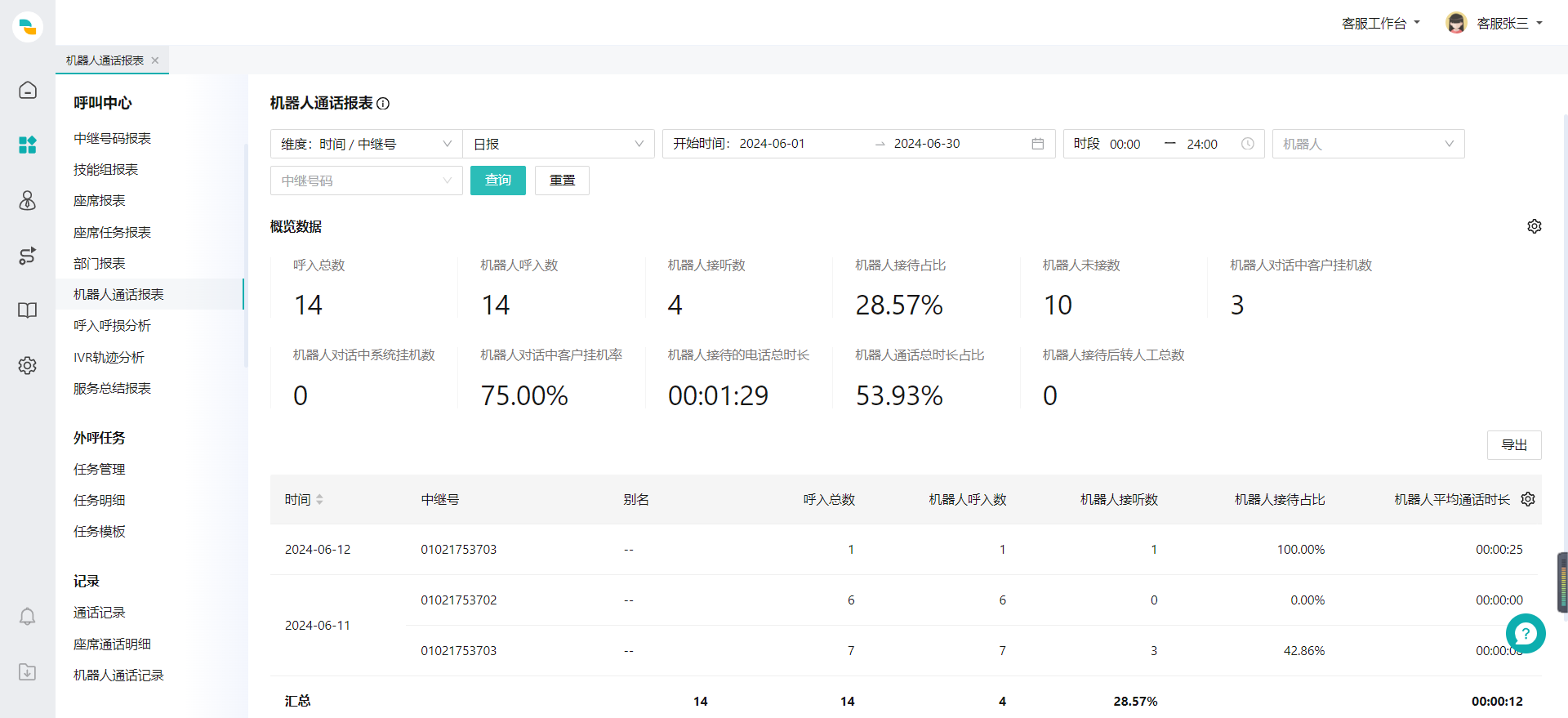Click 机器人接待的电话总时长 value 00:01:29
This screenshot has width=1568, height=718.
coord(719,396)
